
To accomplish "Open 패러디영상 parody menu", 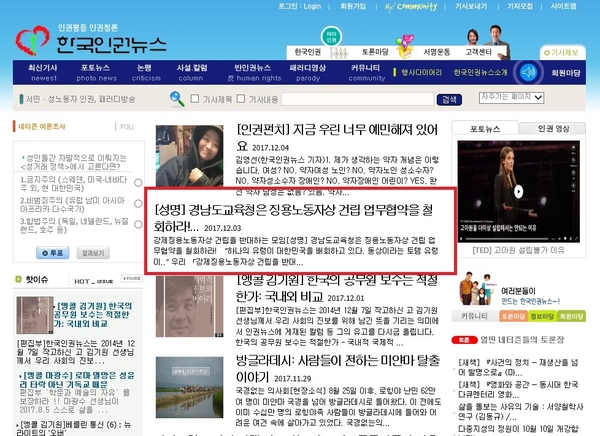I will point(308,72).
